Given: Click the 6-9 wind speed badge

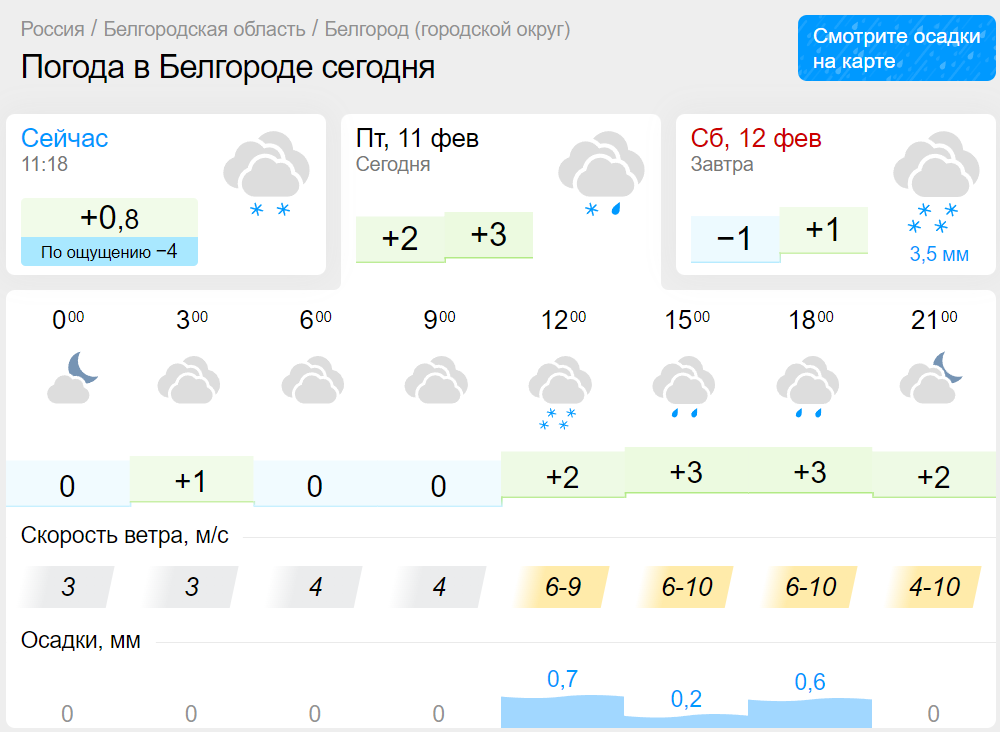Looking at the screenshot, I should pos(563,587).
